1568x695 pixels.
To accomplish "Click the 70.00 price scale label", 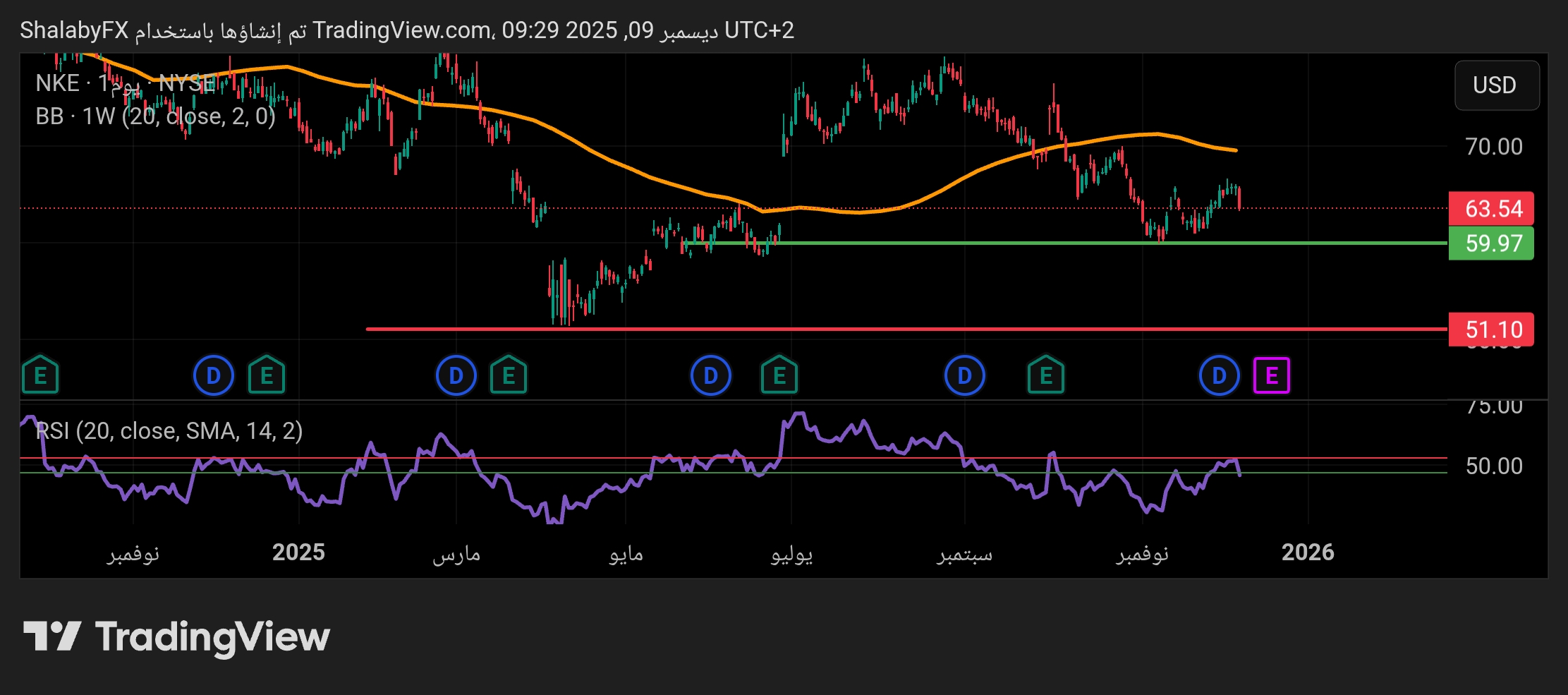I will (1493, 147).
